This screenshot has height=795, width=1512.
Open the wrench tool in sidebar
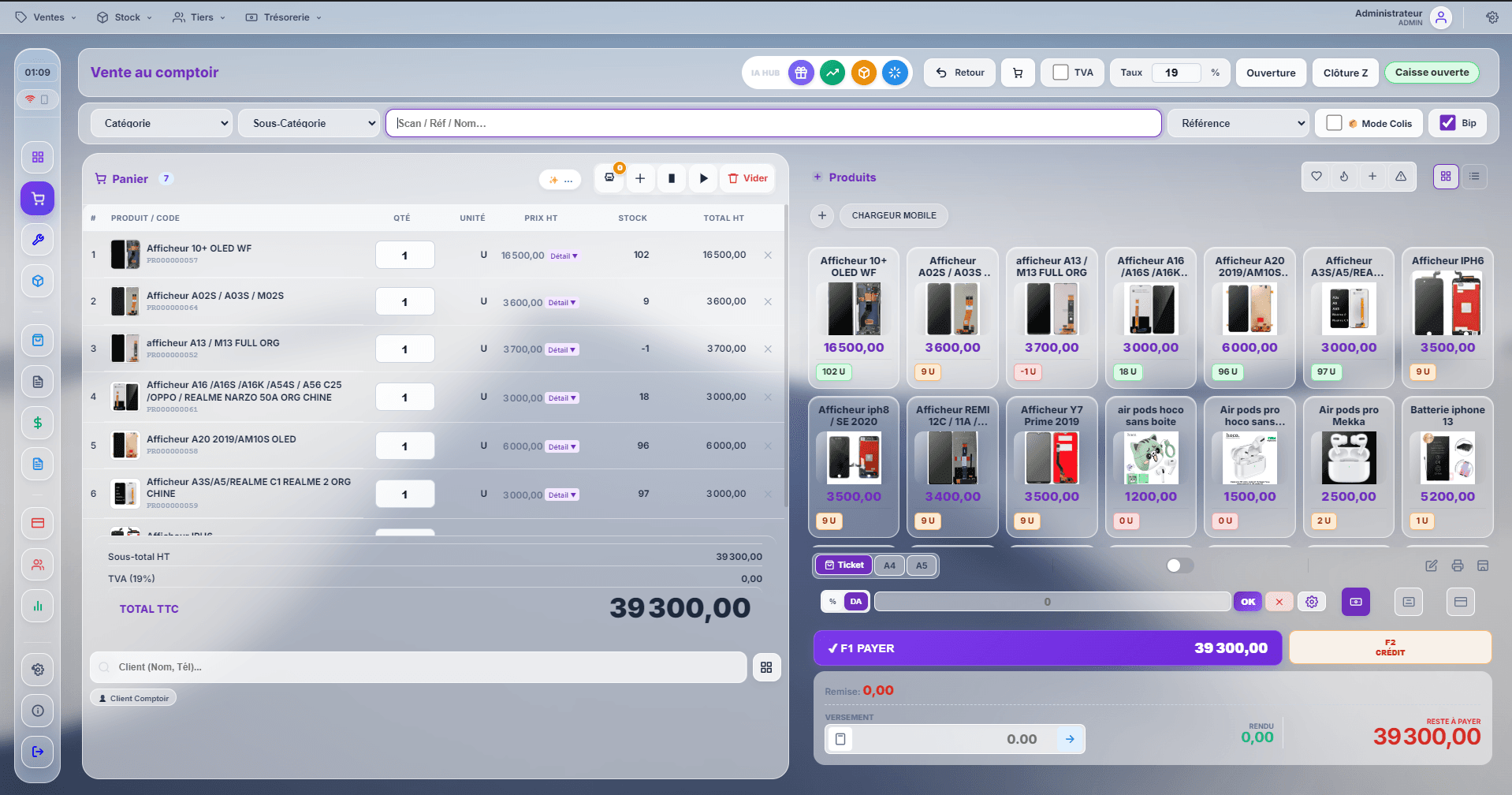pyautogui.click(x=37, y=240)
